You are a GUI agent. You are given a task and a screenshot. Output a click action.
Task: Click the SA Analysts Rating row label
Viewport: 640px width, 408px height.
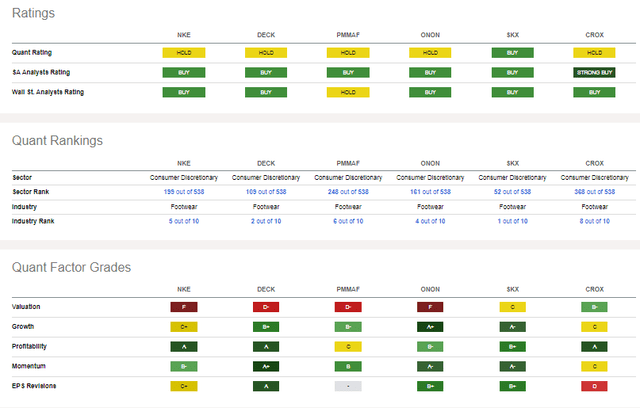pyautogui.click(x=41, y=72)
